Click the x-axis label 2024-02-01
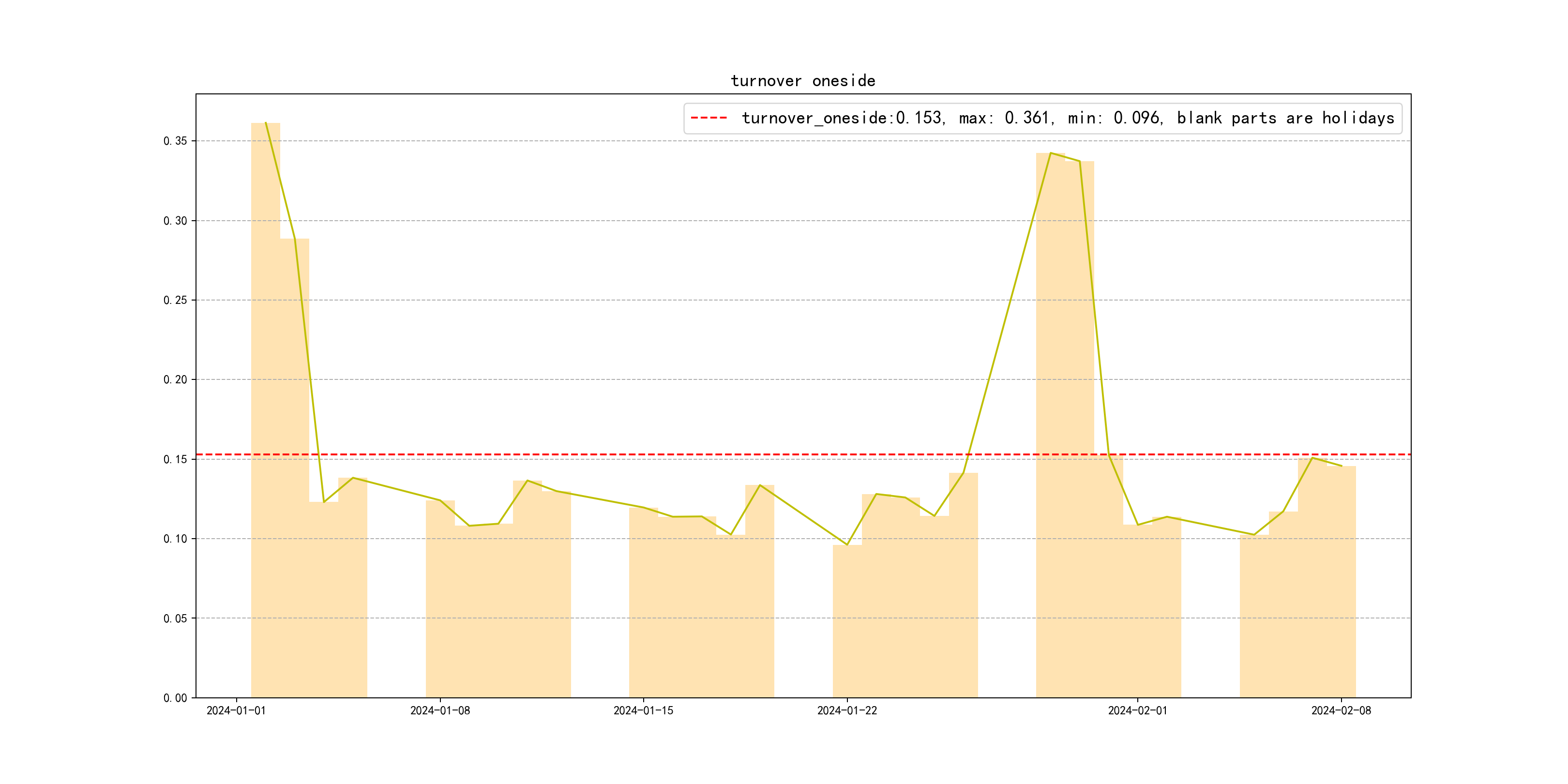Screen dimensions: 1568x784 click(1137, 711)
